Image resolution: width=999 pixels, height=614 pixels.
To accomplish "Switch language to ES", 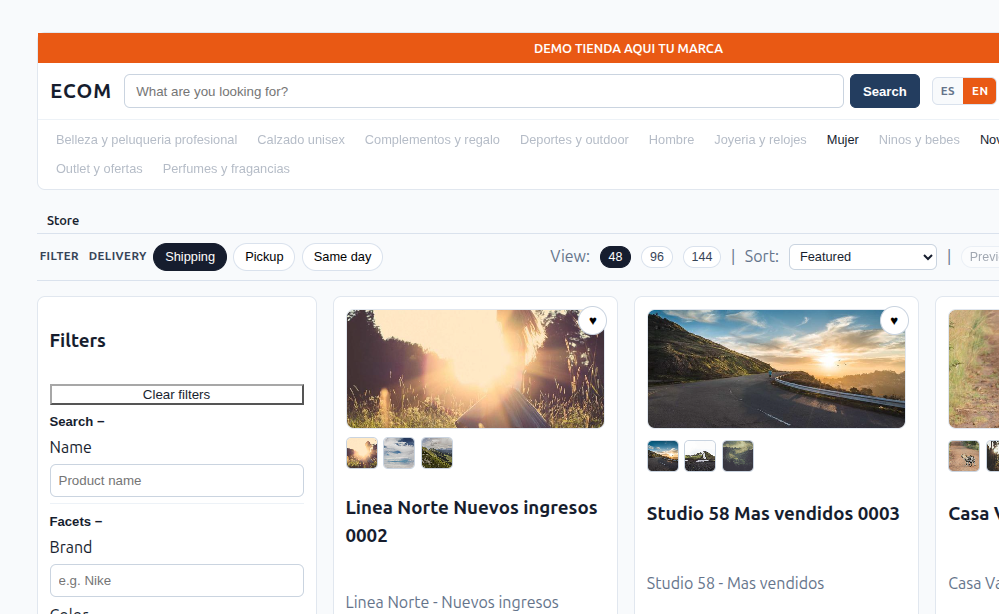I will 947,91.
